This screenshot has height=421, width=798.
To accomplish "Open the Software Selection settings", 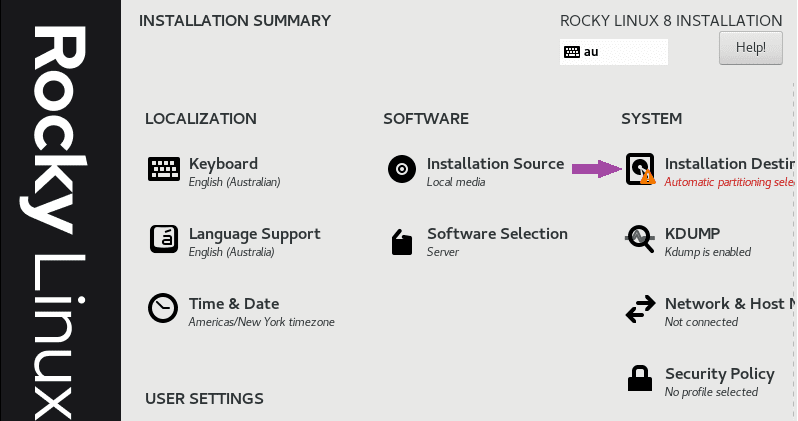I will [x=497, y=234].
